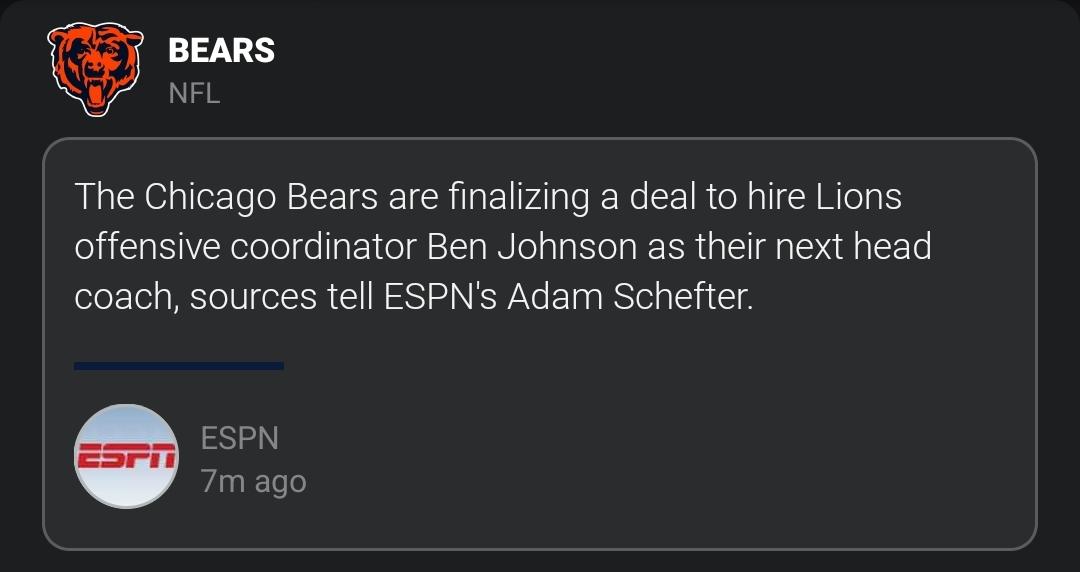The width and height of the screenshot is (1080, 572).
Task: Click "offensive coordinator" in the headline
Action: (x=247, y=247)
